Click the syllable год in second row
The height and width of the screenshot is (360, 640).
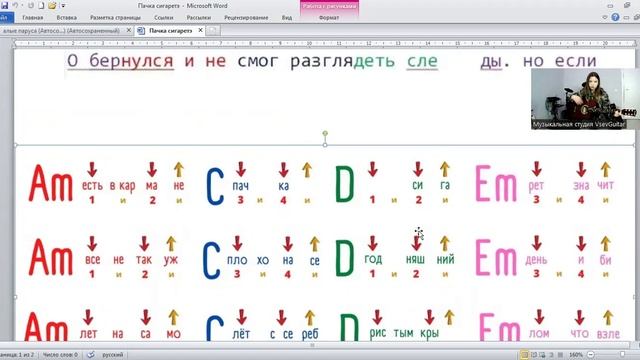click(373, 260)
